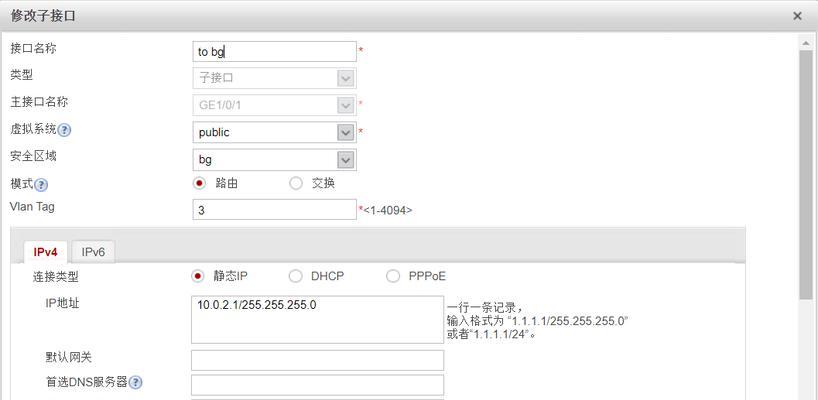Select the 交换 mode radio button

(x=296, y=184)
